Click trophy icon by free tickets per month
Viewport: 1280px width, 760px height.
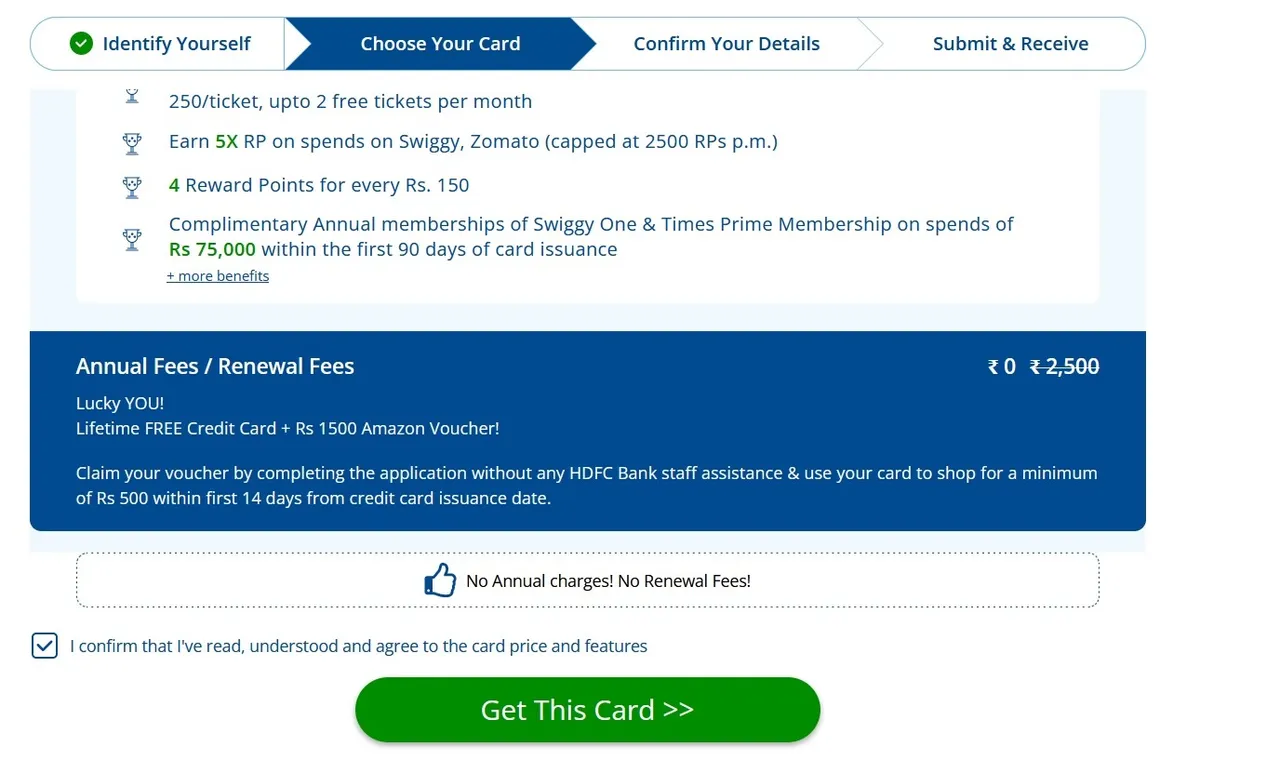click(132, 97)
